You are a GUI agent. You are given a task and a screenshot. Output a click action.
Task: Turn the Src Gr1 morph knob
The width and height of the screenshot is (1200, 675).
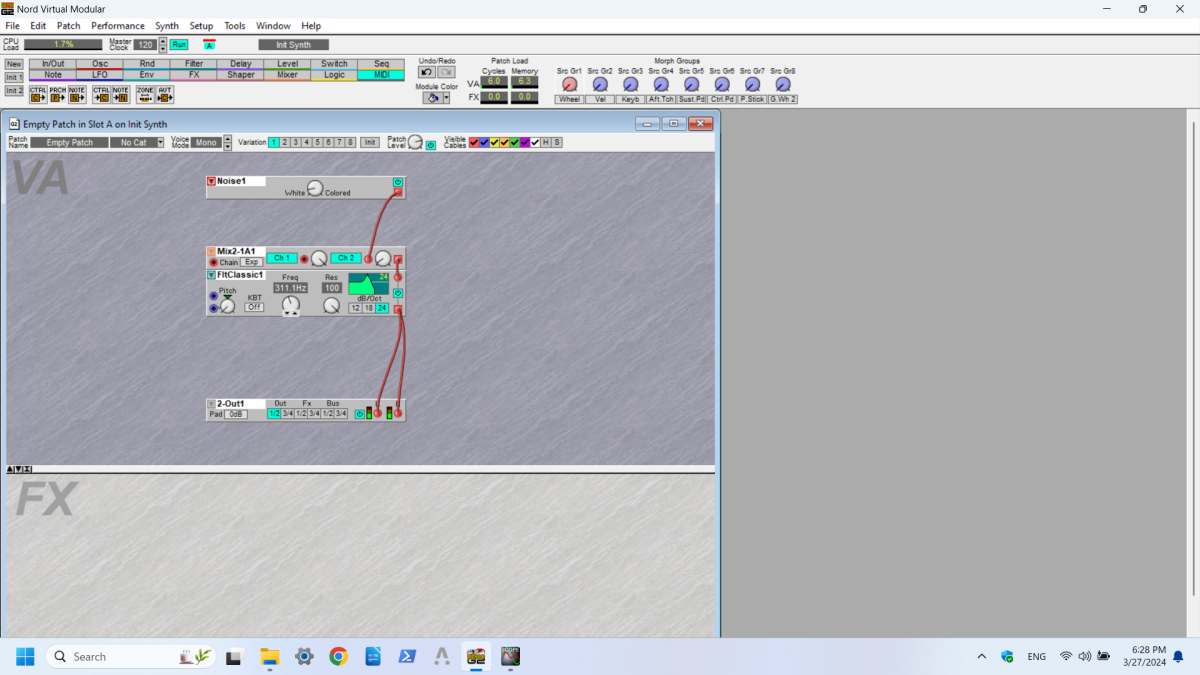pyautogui.click(x=569, y=85)
